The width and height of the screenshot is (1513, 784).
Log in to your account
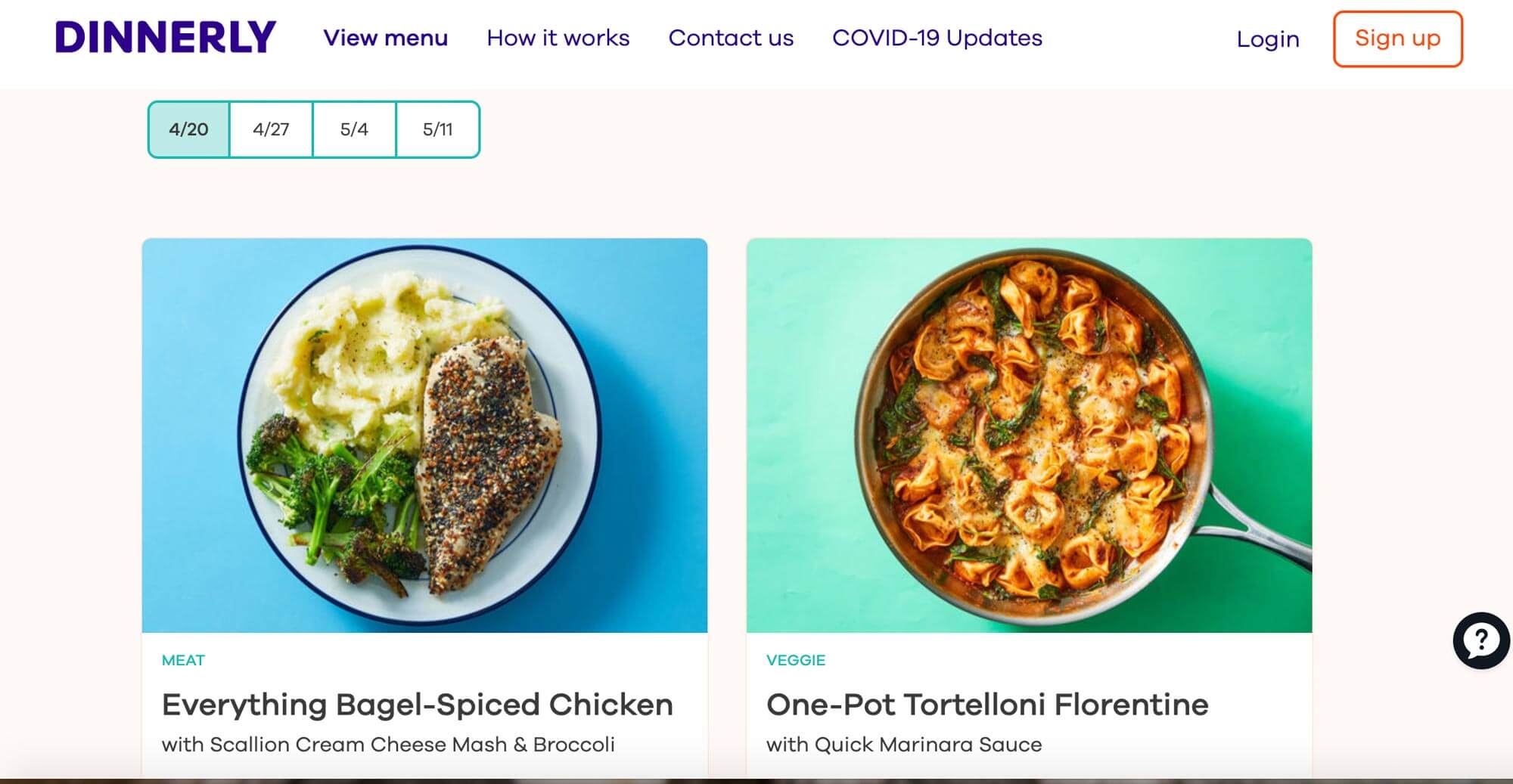(x=1267, y=39)
